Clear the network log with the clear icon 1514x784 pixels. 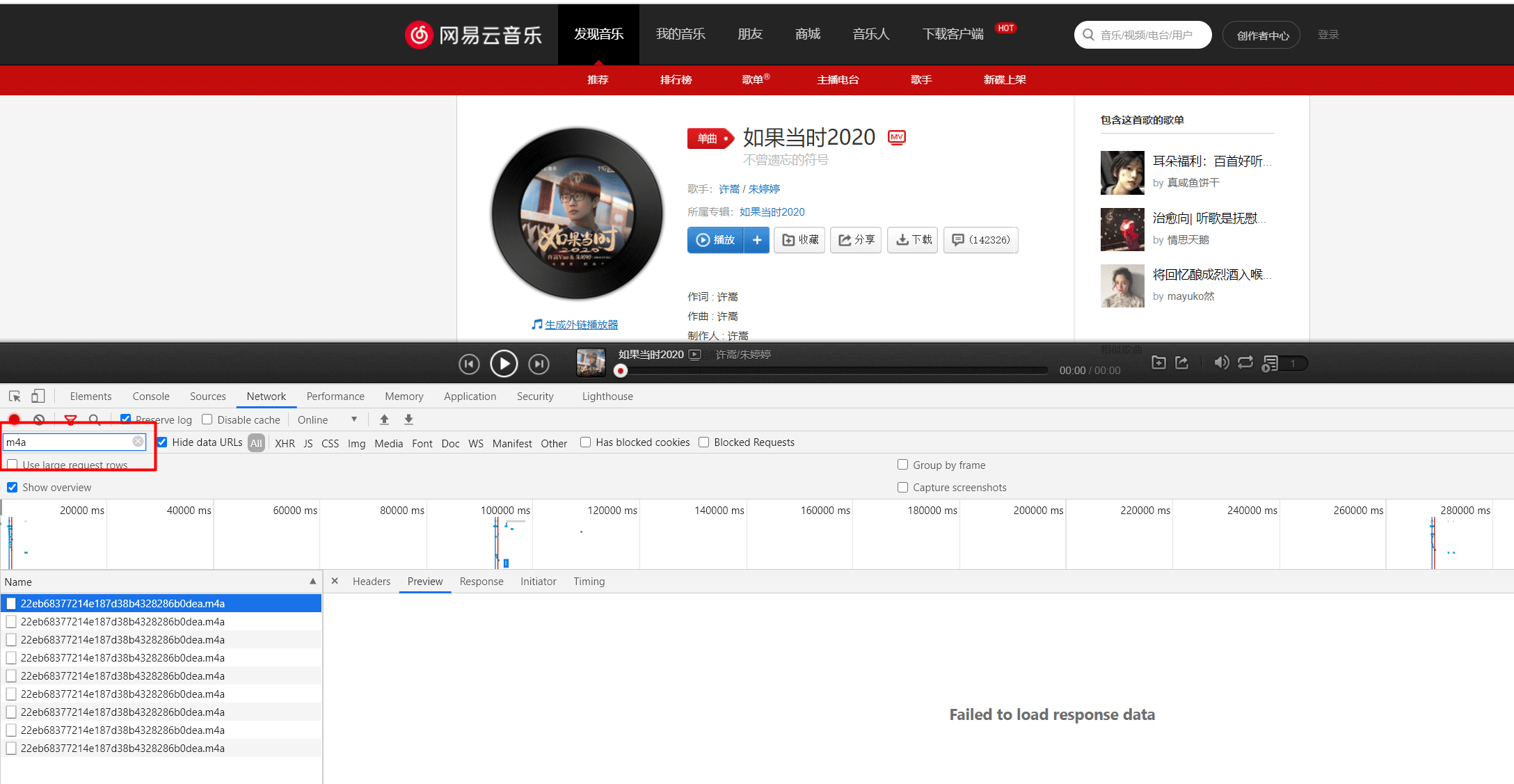[39, 419]
